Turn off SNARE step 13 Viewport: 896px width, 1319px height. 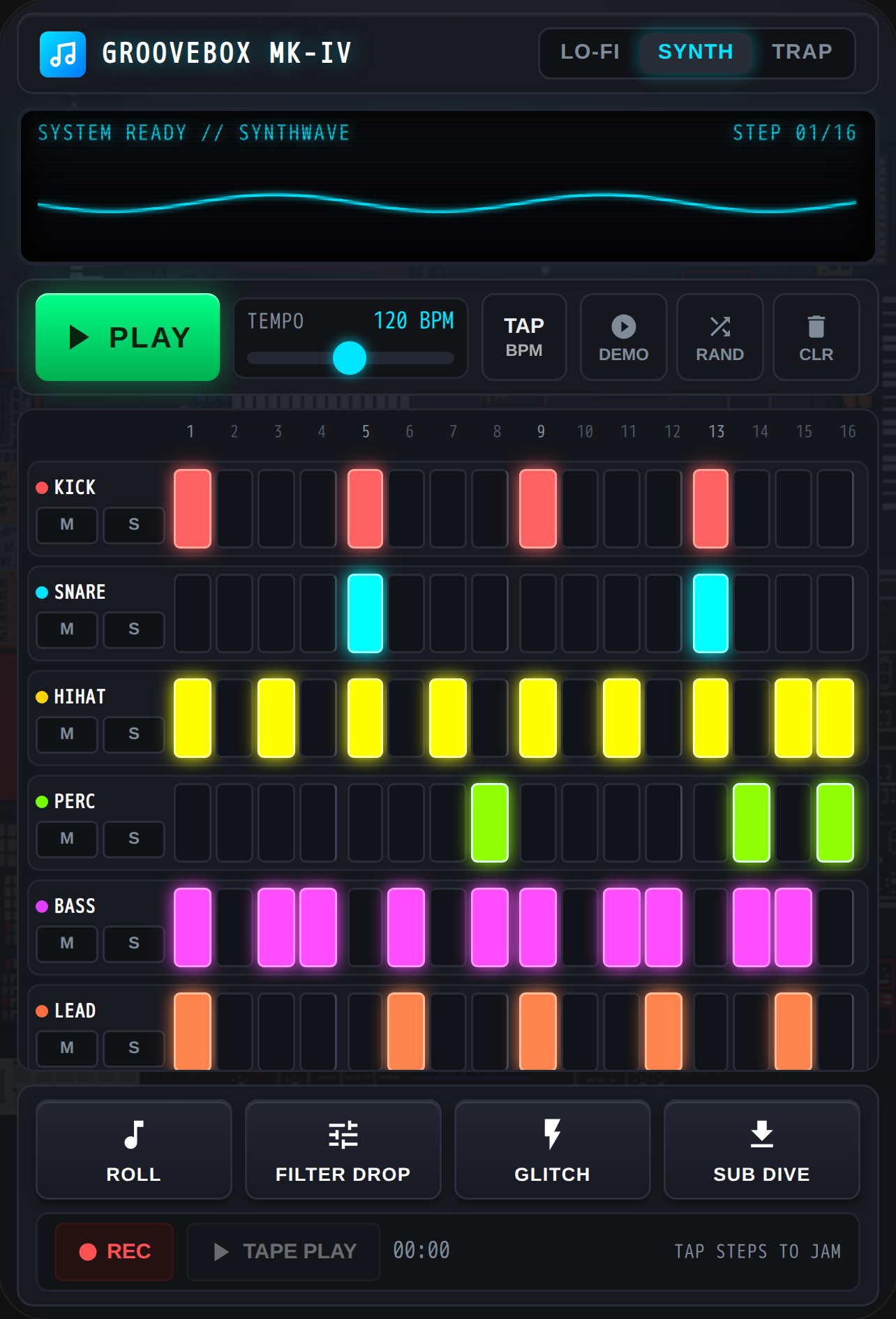(710, 613)
